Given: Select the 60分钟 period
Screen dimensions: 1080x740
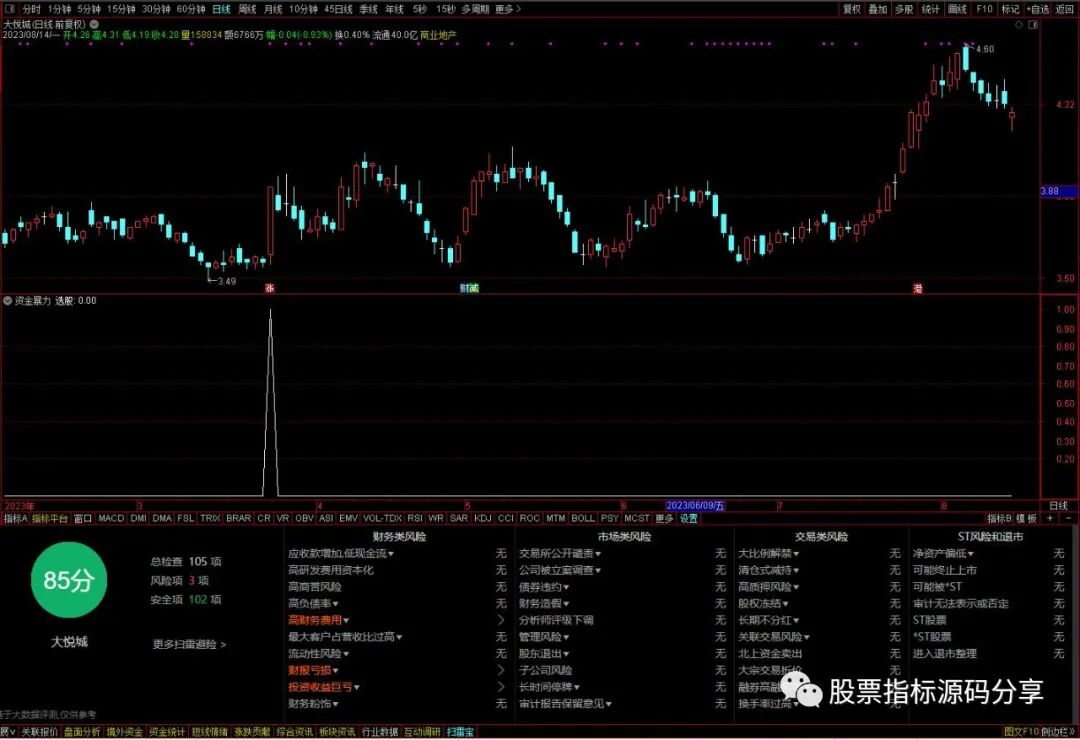Looking at the screenshot, I should tap(191, 9).
